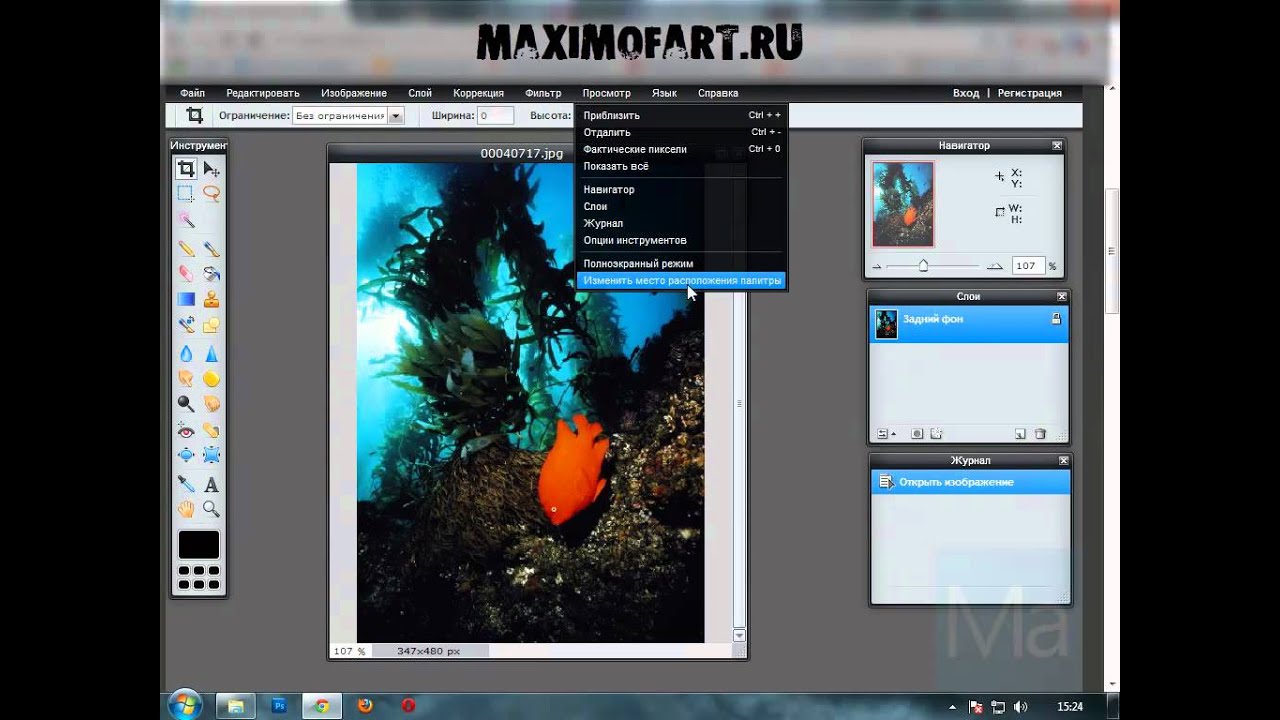The width and height of the screenshot is (1280, 720).
Task: Click Изменить место расположения палитры
Action: pos(682,281)
